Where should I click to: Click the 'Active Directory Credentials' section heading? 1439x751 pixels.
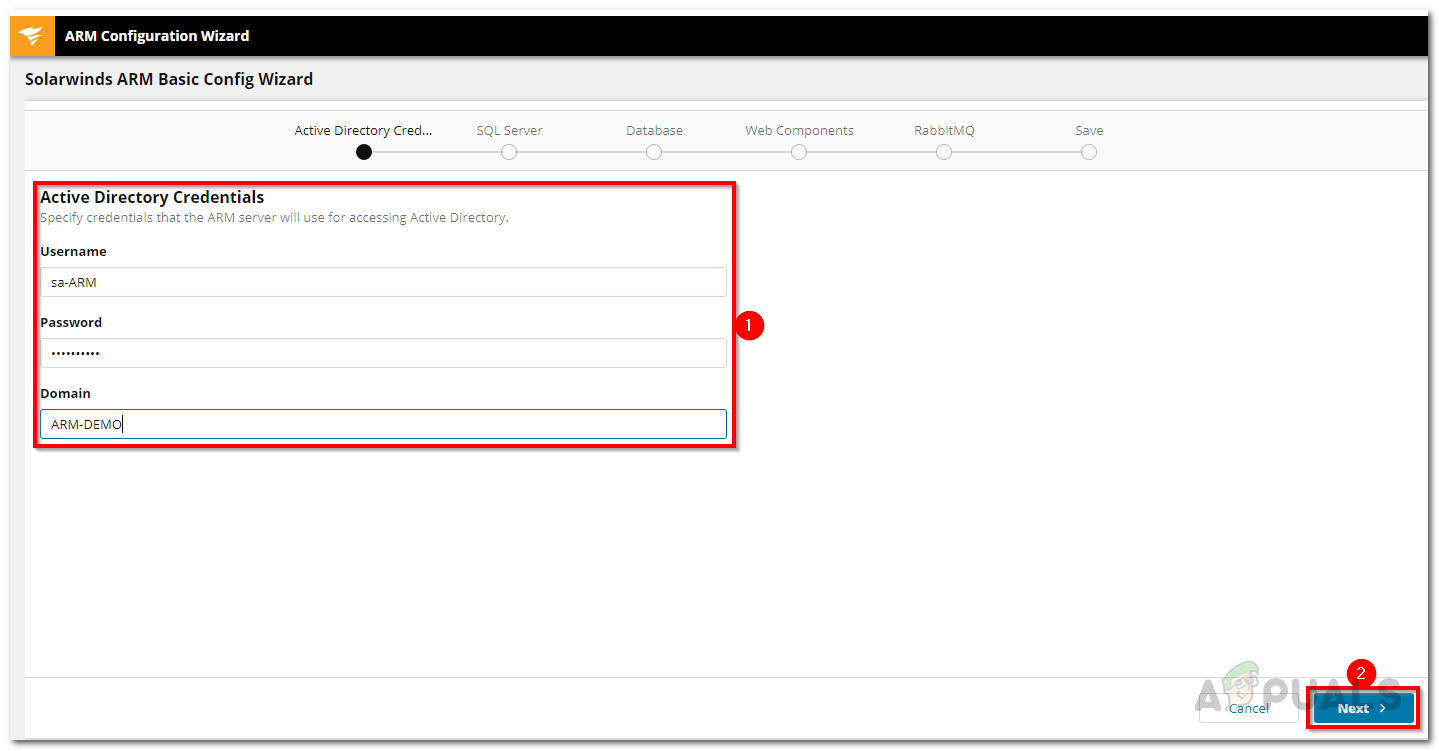(x=152, y=197)
